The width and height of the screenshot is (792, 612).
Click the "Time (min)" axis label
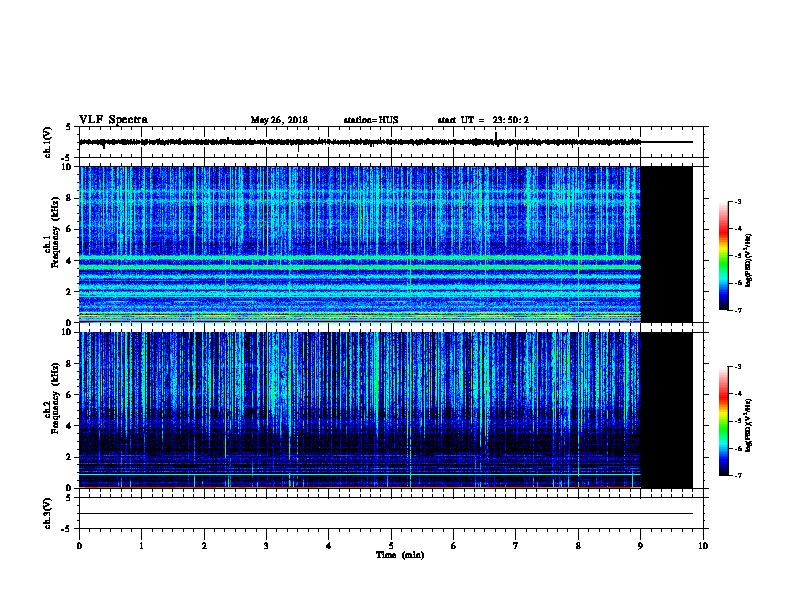click(400, 555)
